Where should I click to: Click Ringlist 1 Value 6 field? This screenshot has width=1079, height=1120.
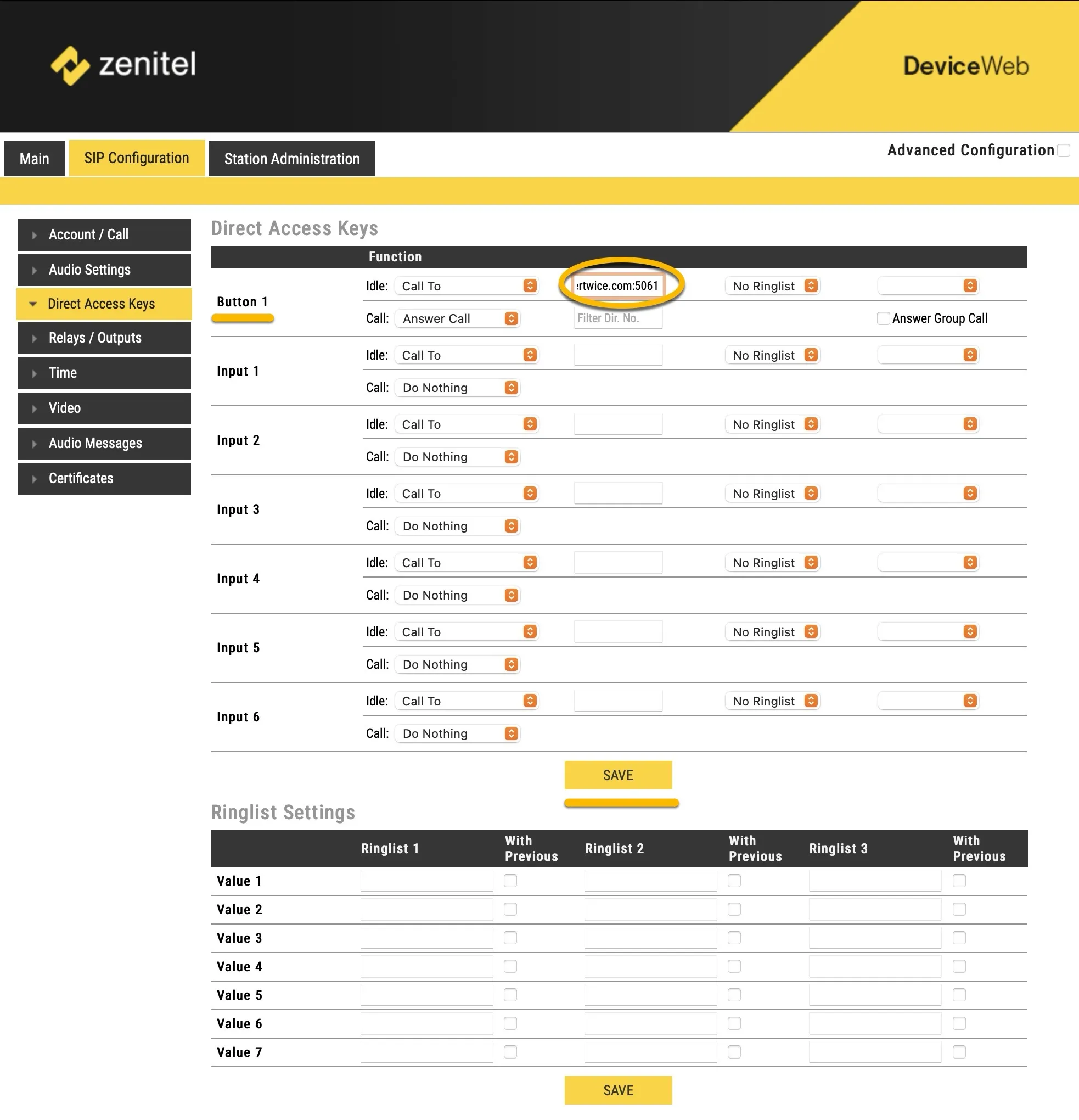coord(426,1023)
